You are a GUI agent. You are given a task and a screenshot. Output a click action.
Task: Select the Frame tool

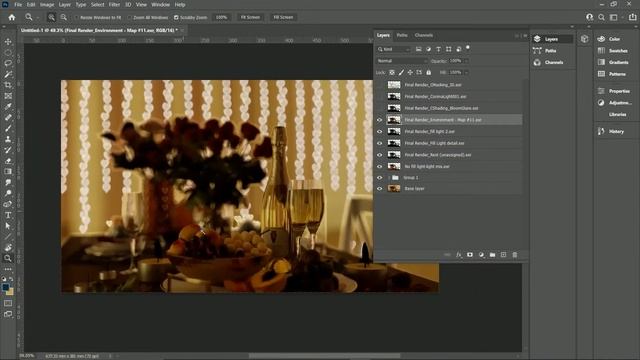tap(8, 96)
